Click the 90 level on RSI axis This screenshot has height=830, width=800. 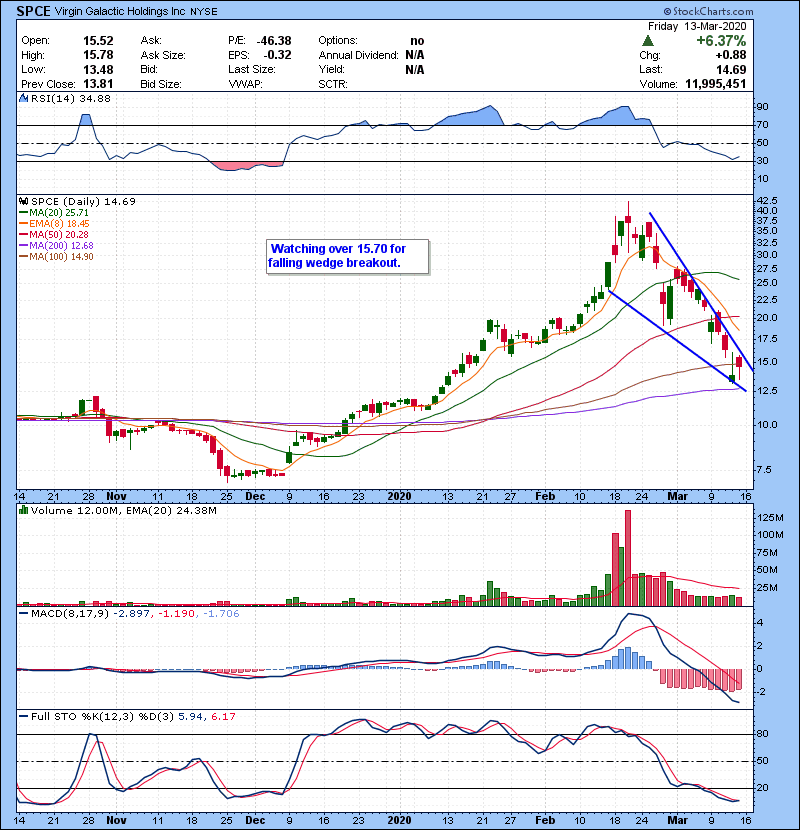(x=762, y=107)
